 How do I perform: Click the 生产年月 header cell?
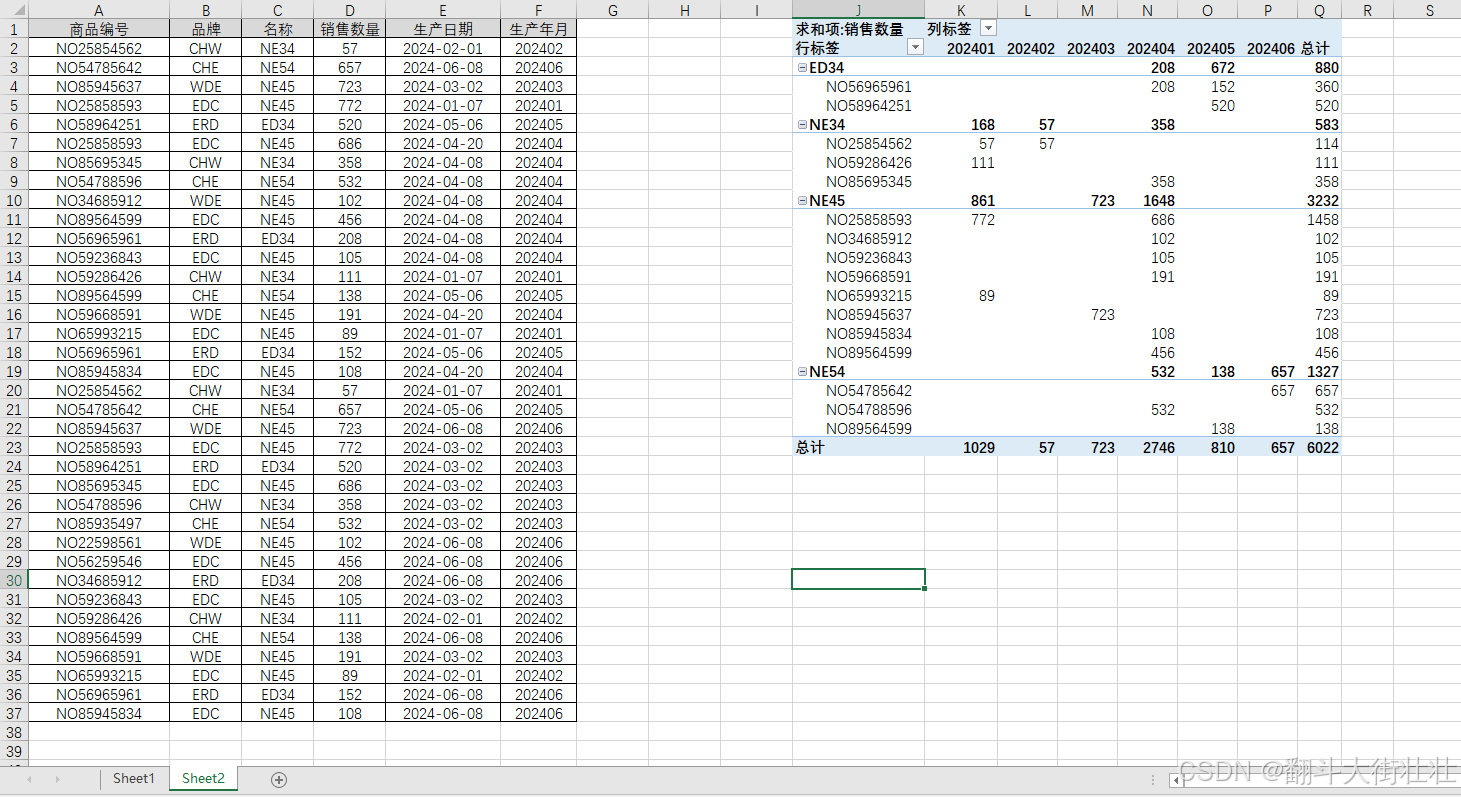539,29
